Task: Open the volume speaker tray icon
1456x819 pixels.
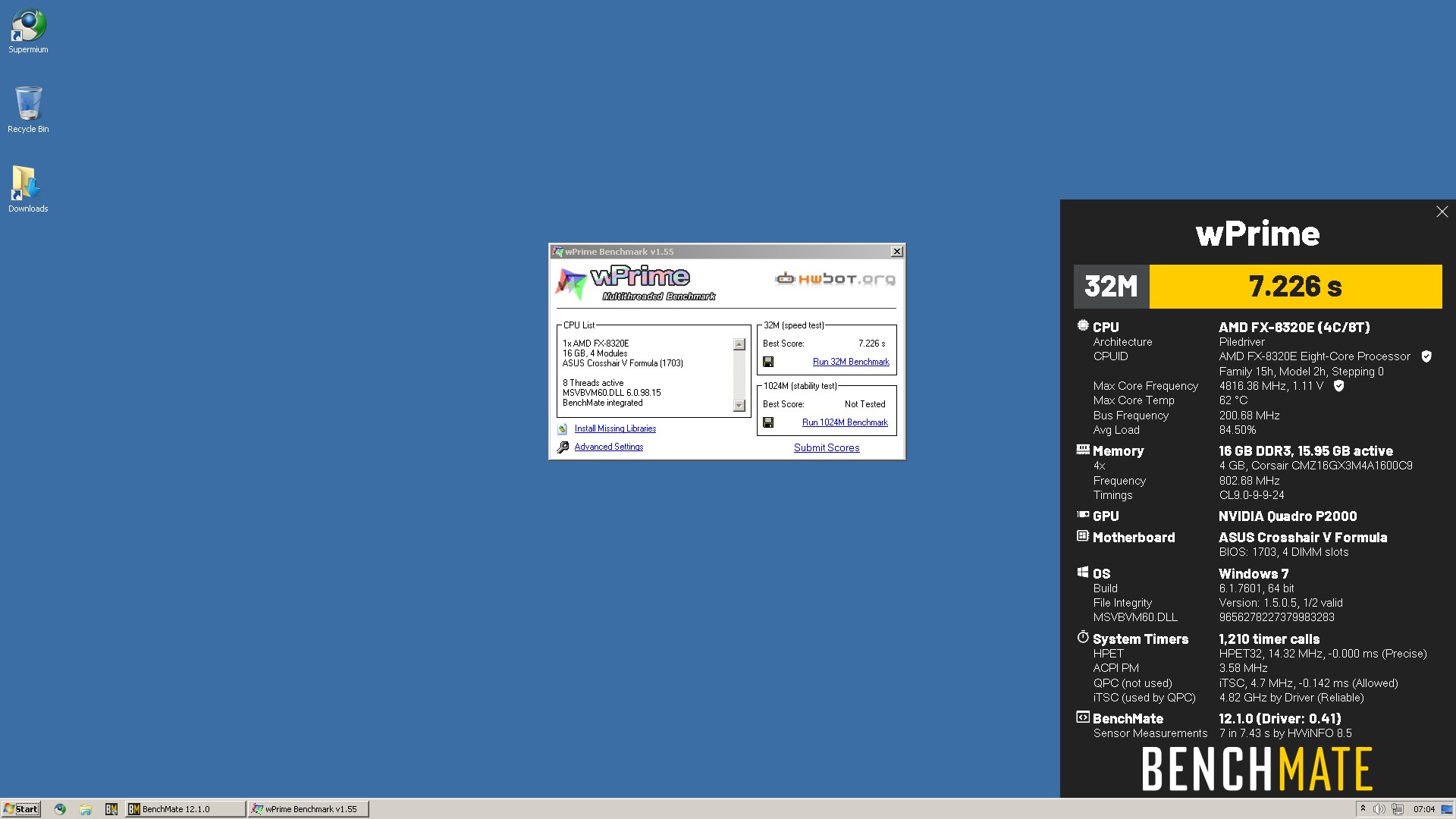Action: pos(1379,809)
